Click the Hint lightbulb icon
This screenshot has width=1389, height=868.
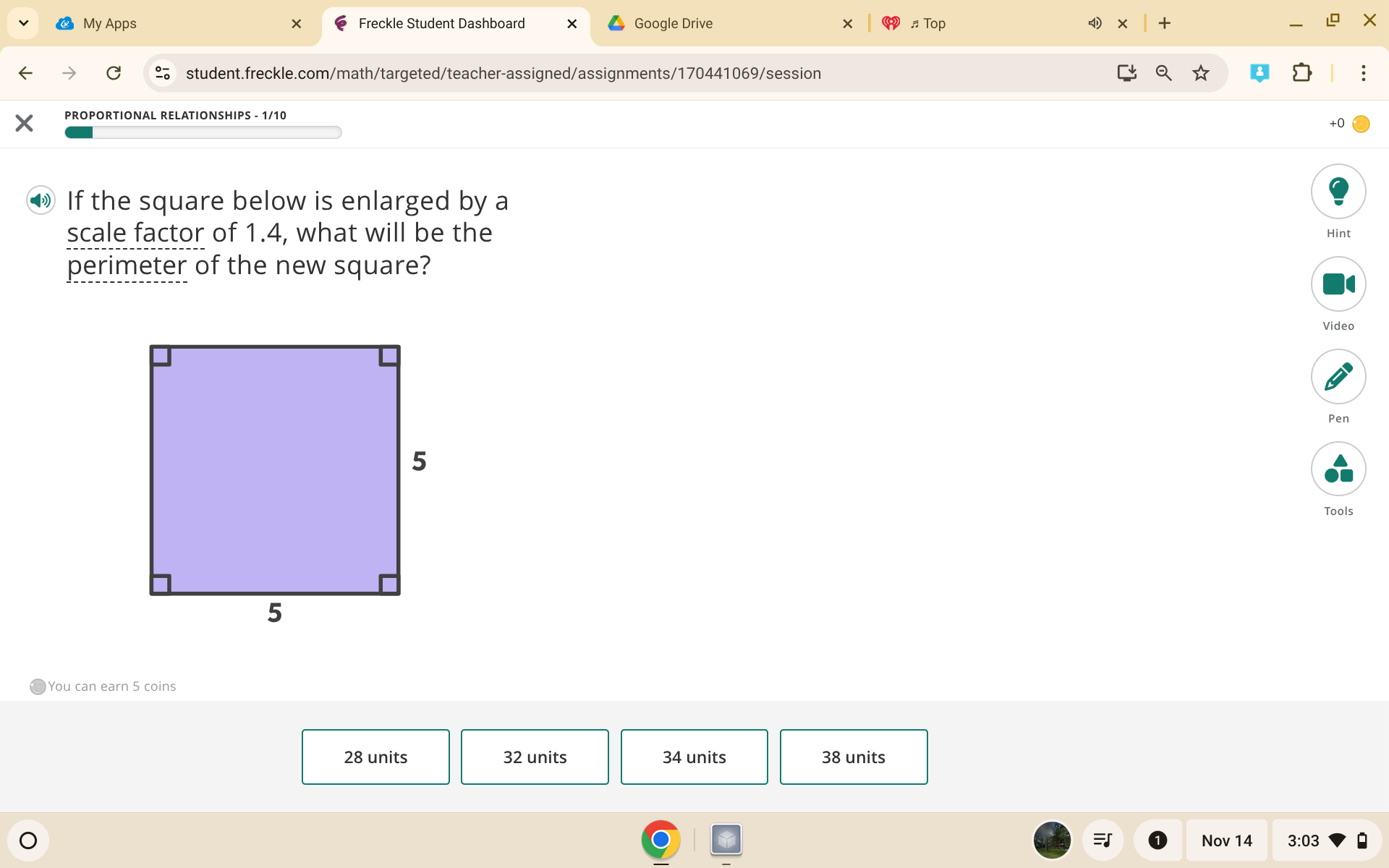(1338, 191)
